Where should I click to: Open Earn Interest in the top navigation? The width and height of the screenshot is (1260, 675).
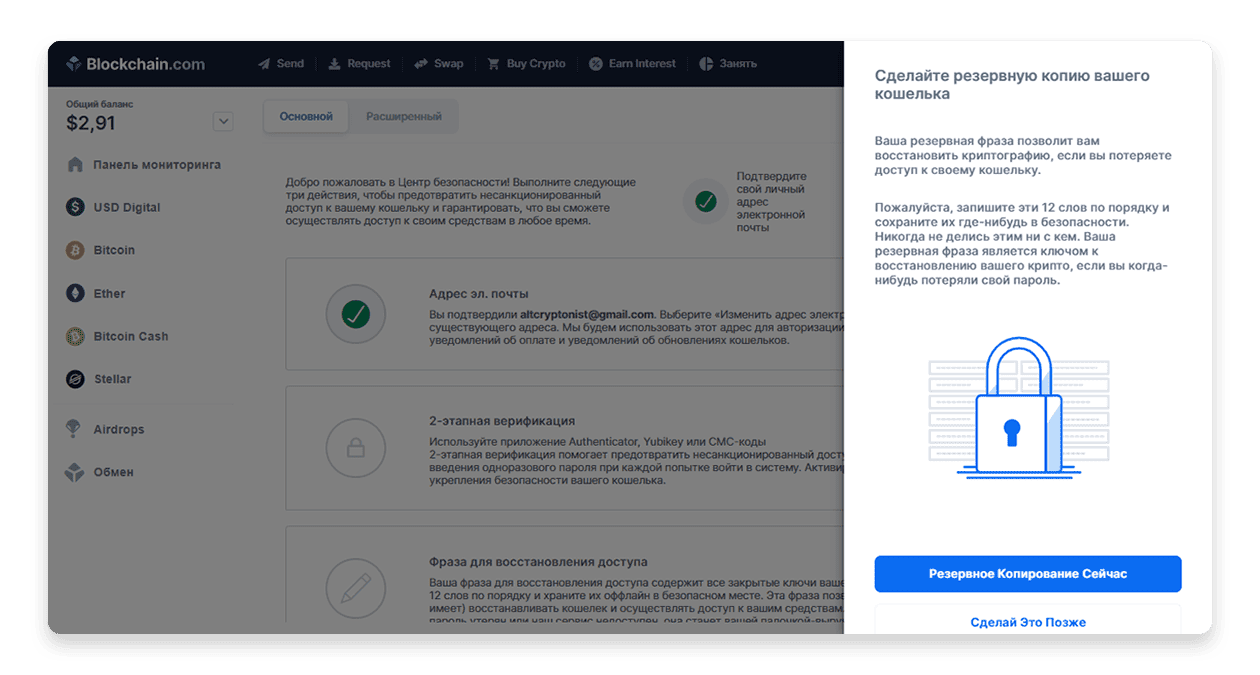click(x=632, y=64)
